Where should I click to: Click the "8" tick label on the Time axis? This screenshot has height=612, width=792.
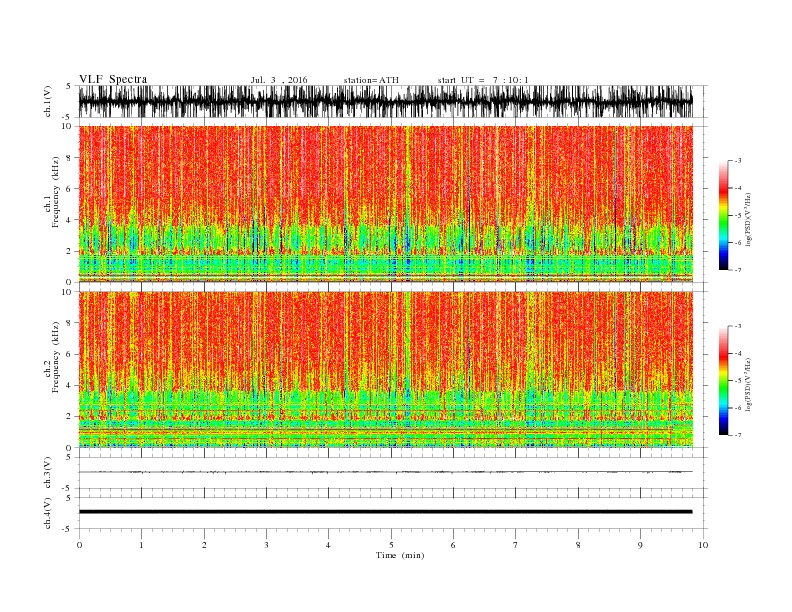(578, 545)
